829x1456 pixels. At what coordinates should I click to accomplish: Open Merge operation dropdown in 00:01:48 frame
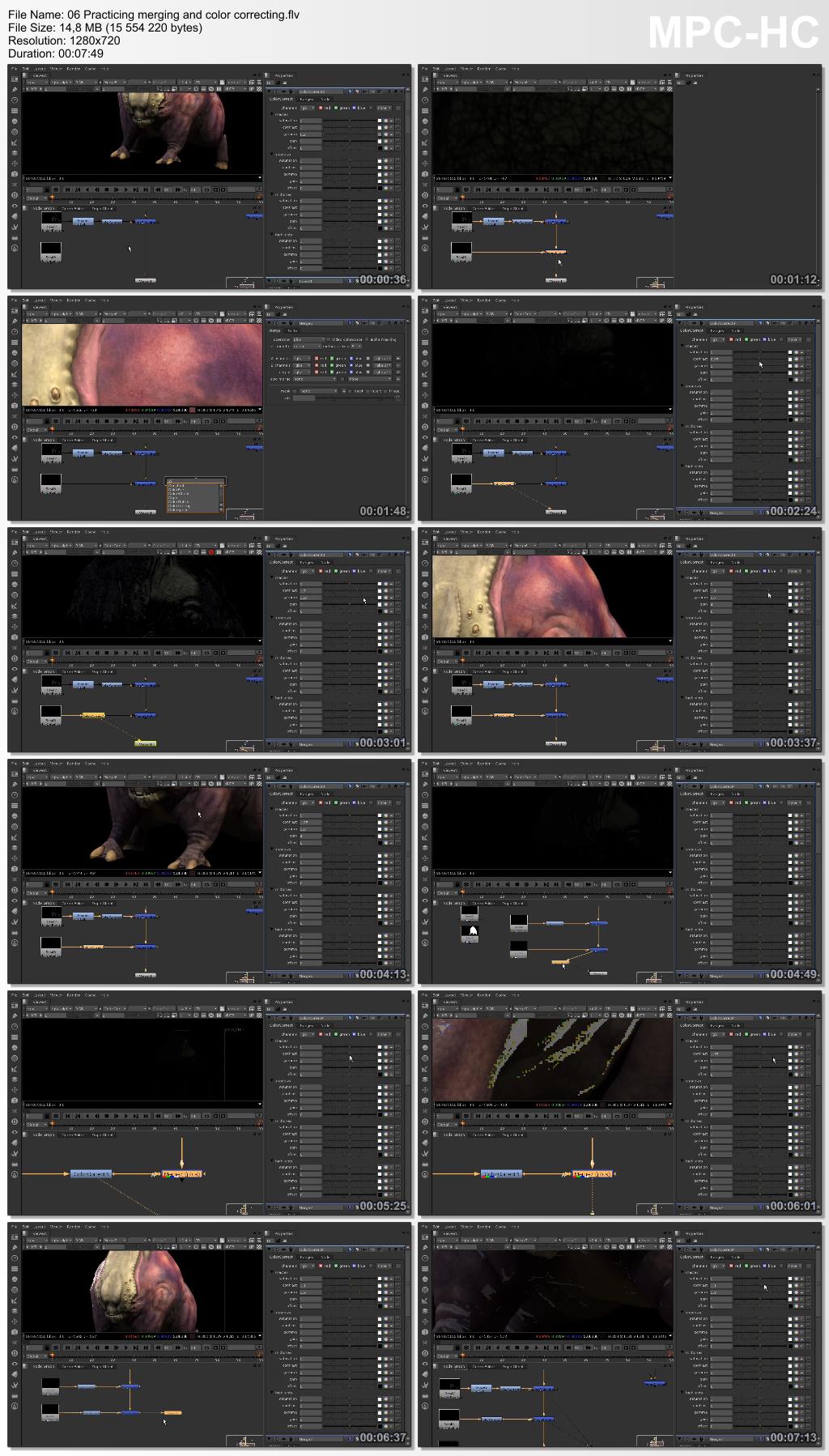[x=308, y=339]
